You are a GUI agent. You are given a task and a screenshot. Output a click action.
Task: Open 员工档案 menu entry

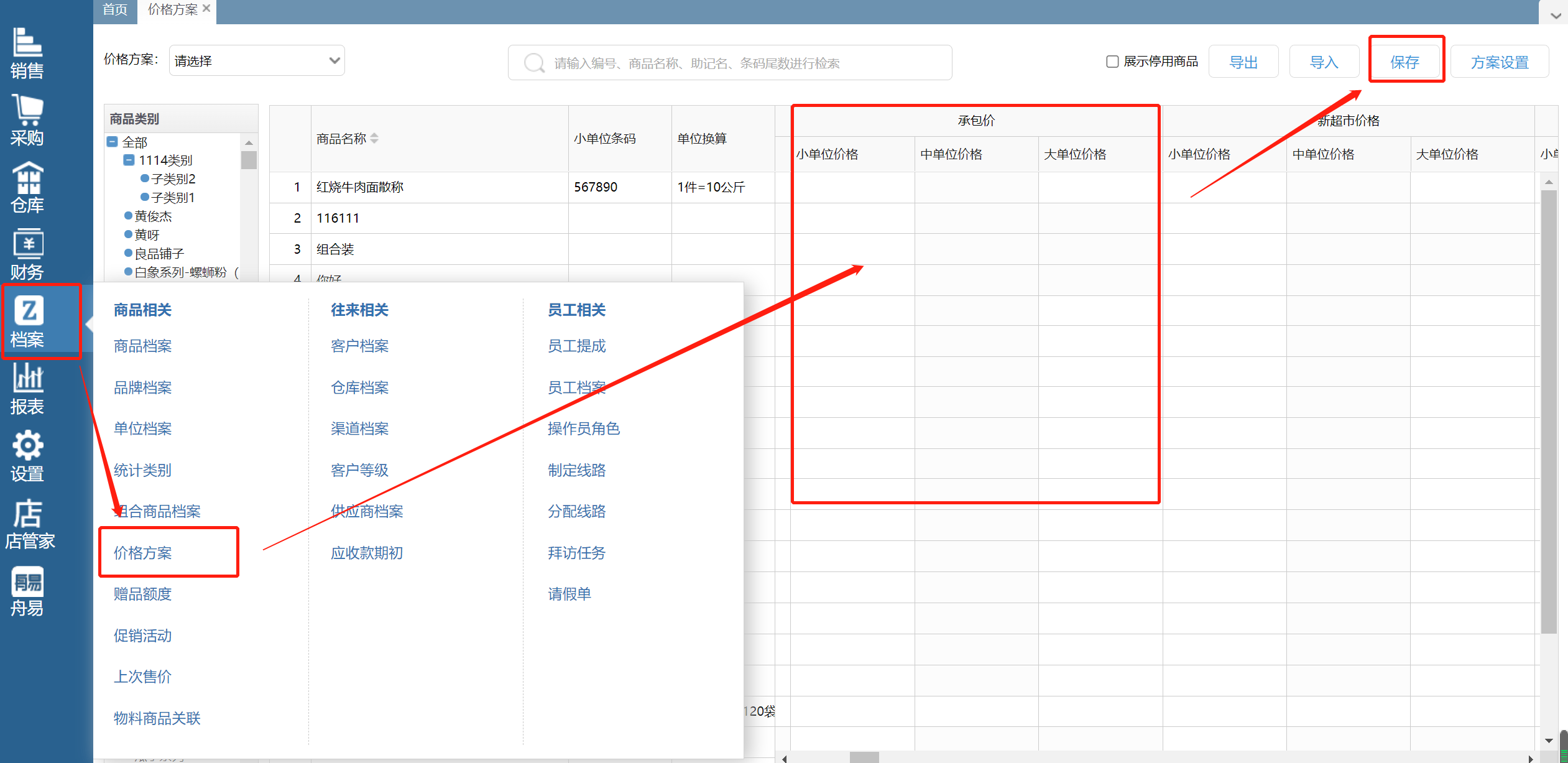576,387
